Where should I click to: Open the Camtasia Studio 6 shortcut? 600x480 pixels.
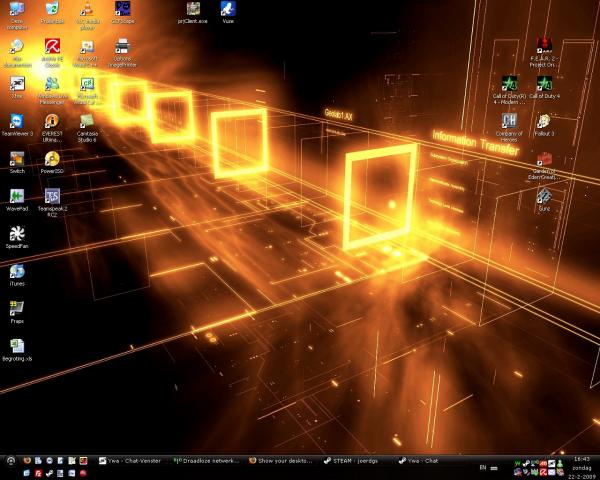pos(86,122)
